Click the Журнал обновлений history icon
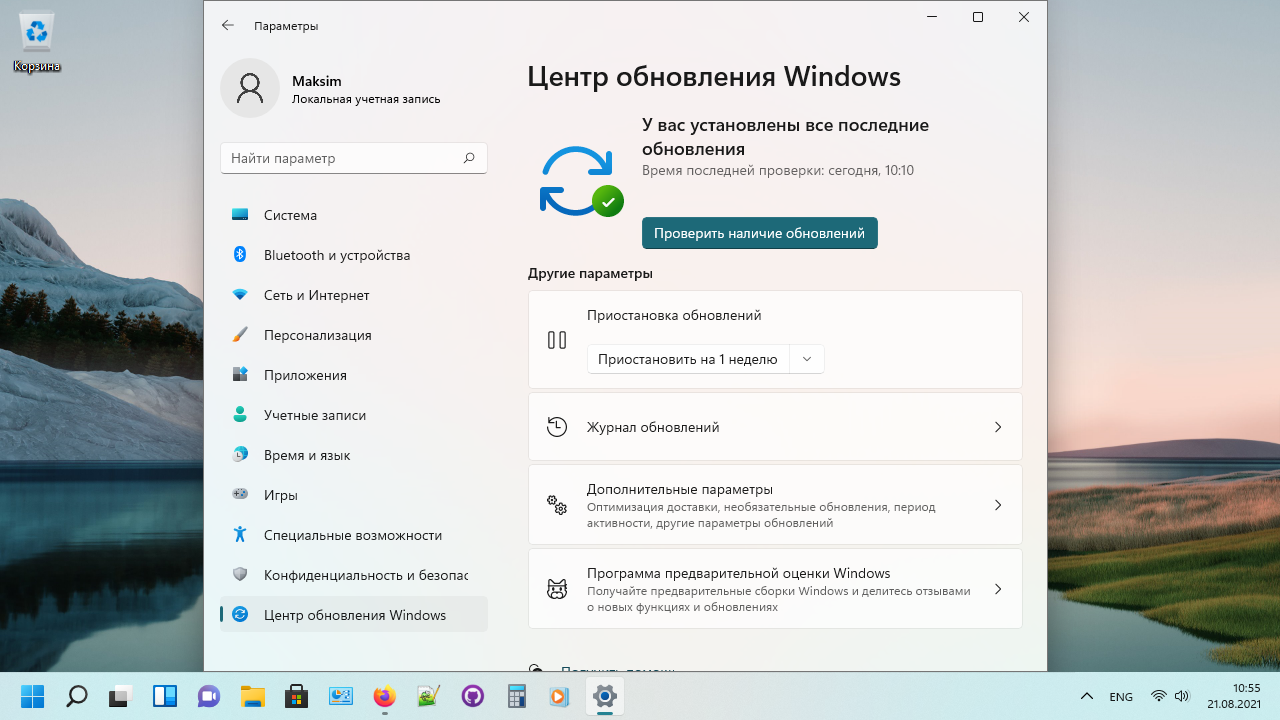 click(x=557, y=427)
